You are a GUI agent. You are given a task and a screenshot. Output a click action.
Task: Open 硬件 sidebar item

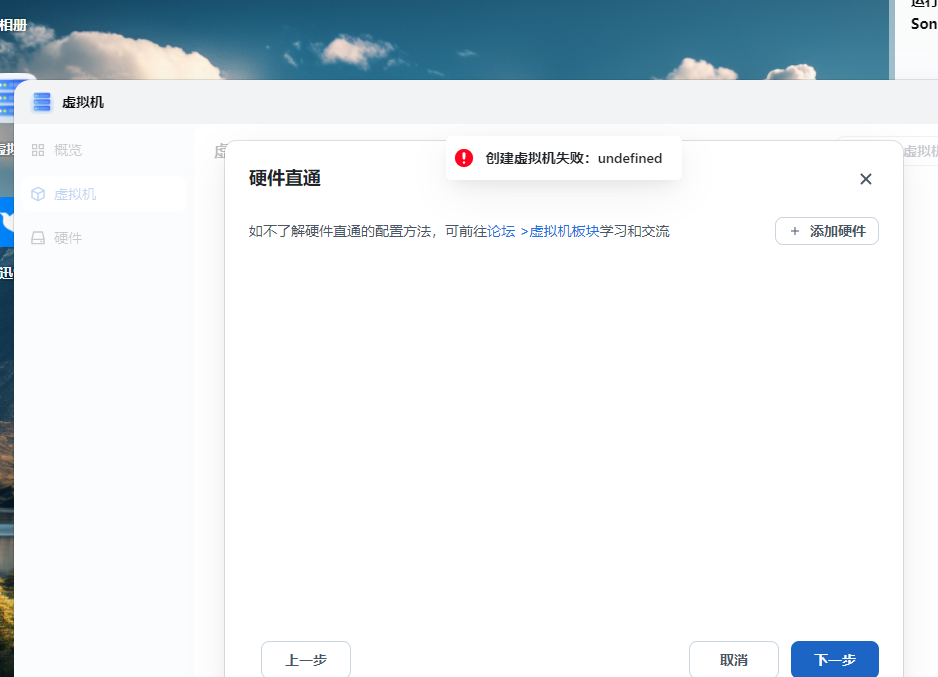click(x=103, y=238)
